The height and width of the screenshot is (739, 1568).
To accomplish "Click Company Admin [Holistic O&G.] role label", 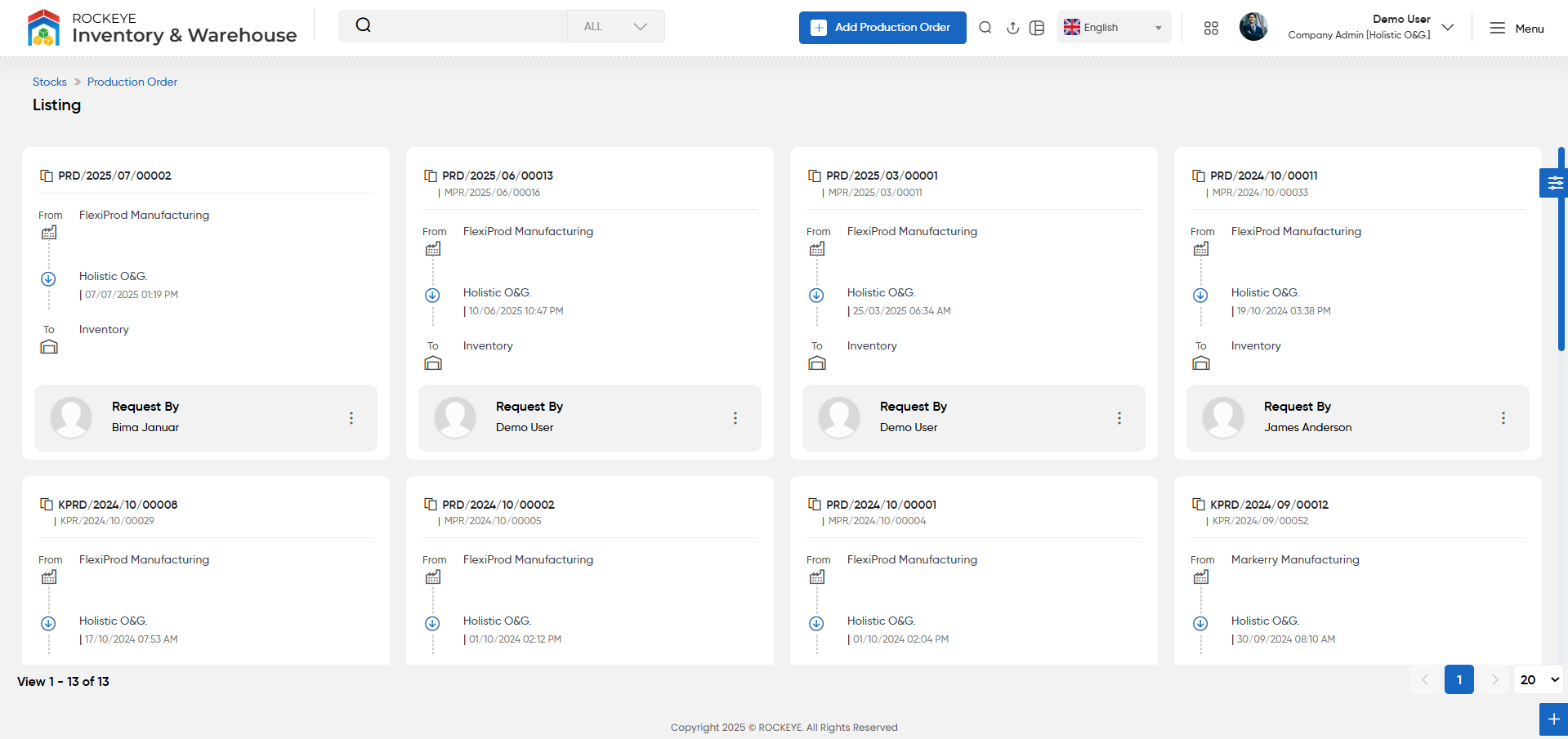I will tap(1360, 35).
